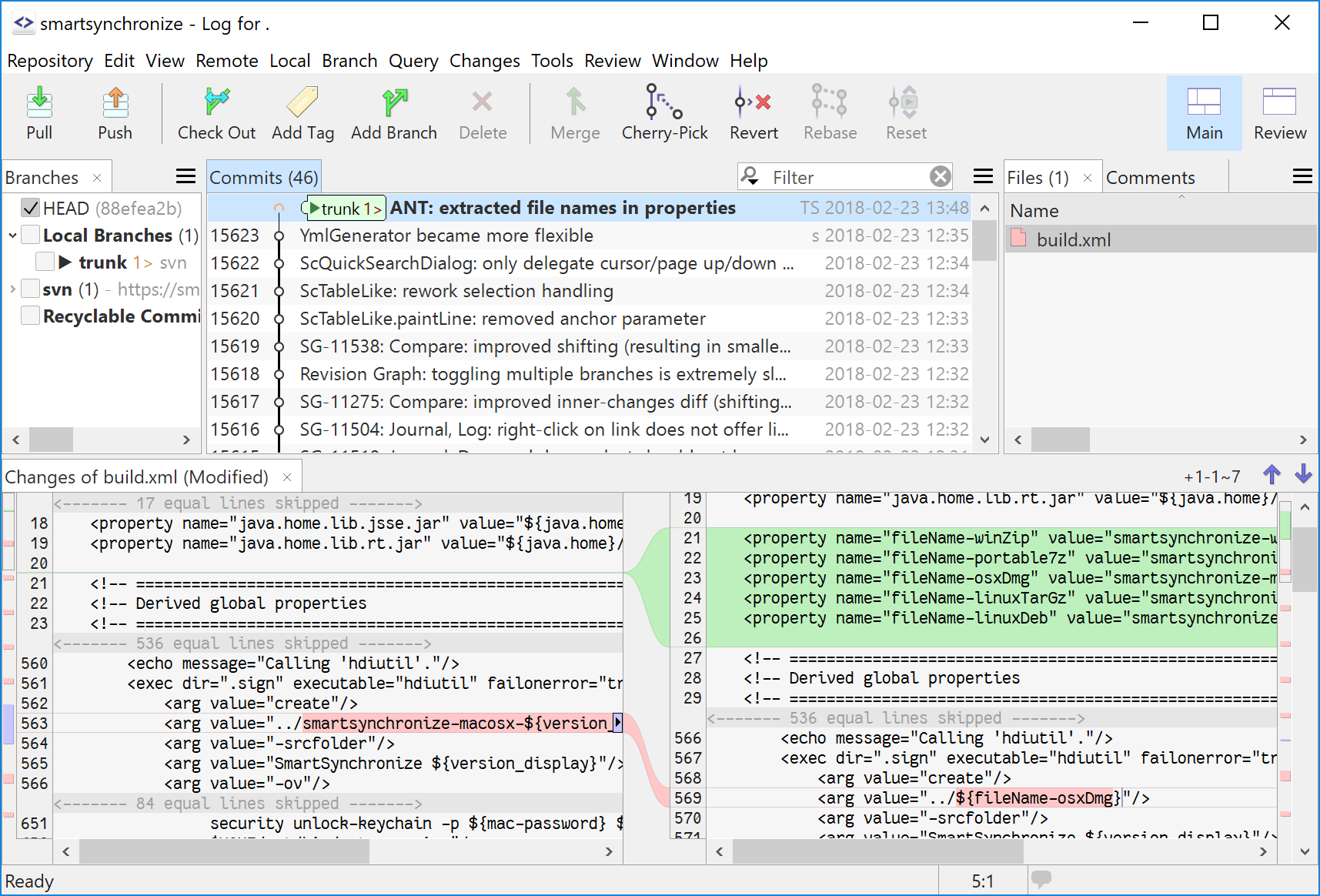This screenshot has height=896, width=1320.
Task: Select commit 15618 Revision Graph toggling
Action: click(x=590, y=374)
